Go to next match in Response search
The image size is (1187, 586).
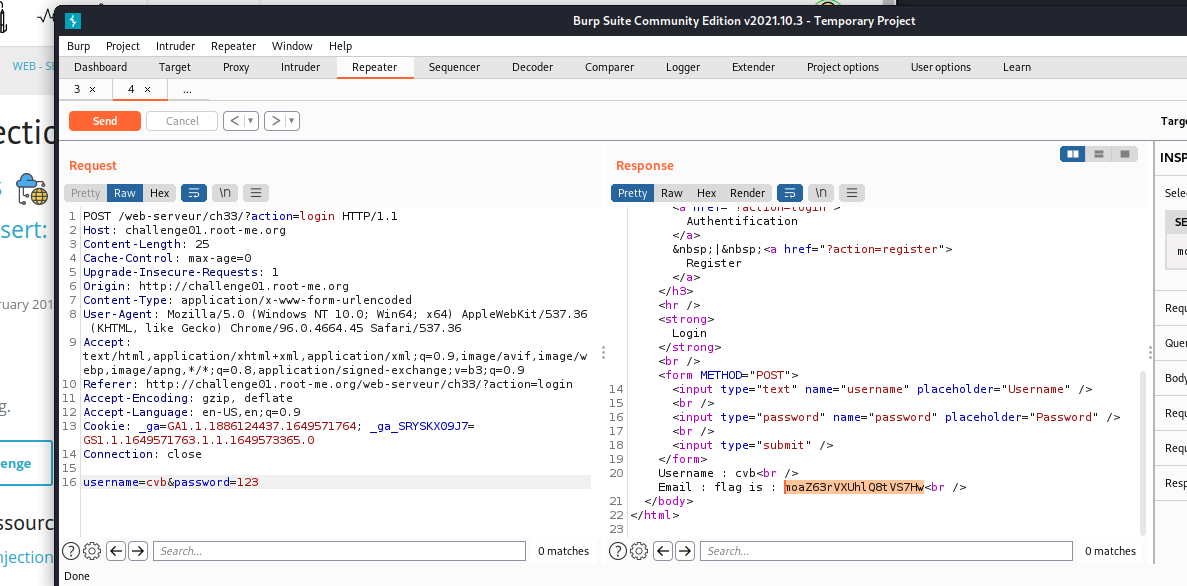pyautogui.click(x=685, y=551)
